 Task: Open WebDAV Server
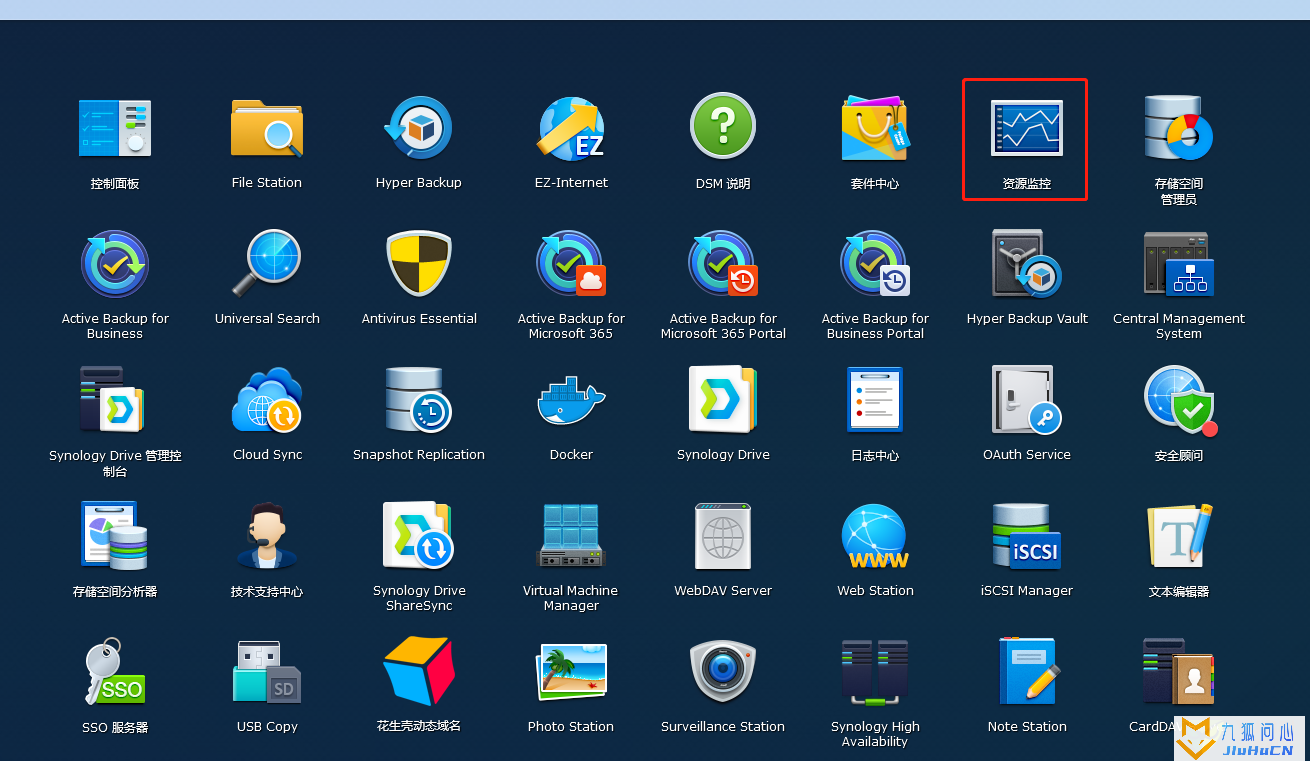click(723, 535)
